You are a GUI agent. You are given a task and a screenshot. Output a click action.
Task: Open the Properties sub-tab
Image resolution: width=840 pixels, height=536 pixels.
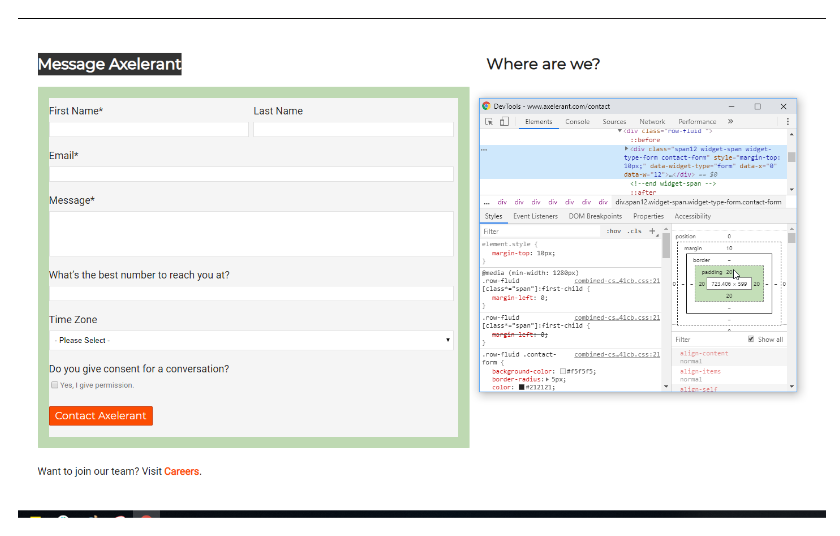click(648, 216)
